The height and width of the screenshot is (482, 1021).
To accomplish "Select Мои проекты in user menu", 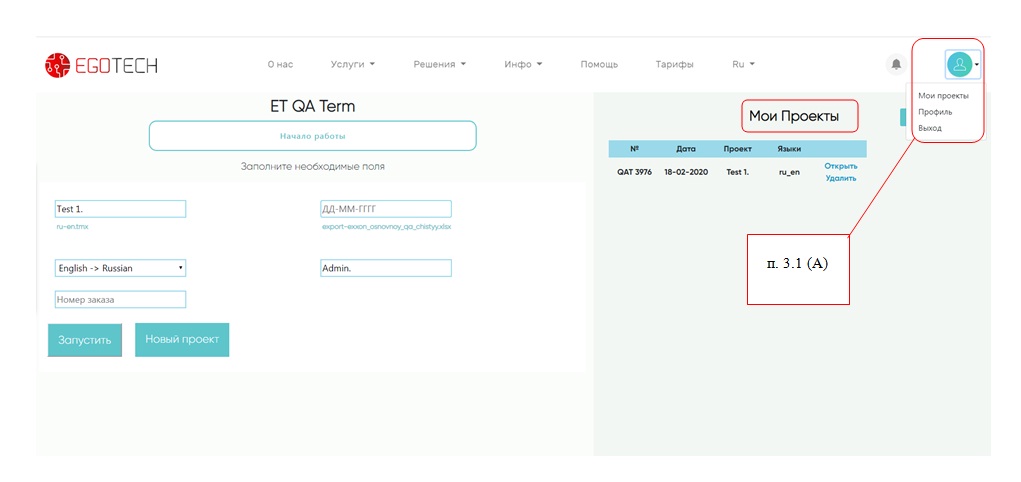I will [x=943, y=96].
